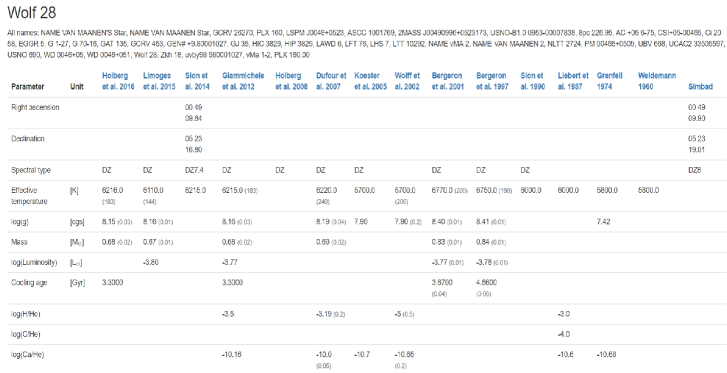This screenshot has width=727, height=373.
Task: Click the 6216.0 temperature value
Action: [113, 190]
